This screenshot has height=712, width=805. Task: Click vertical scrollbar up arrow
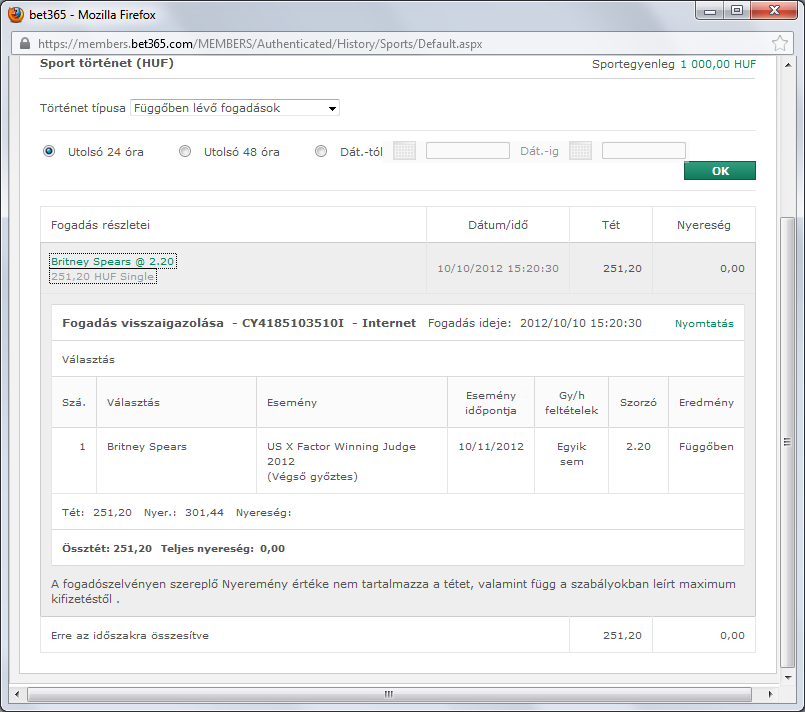tap(788, 65)
